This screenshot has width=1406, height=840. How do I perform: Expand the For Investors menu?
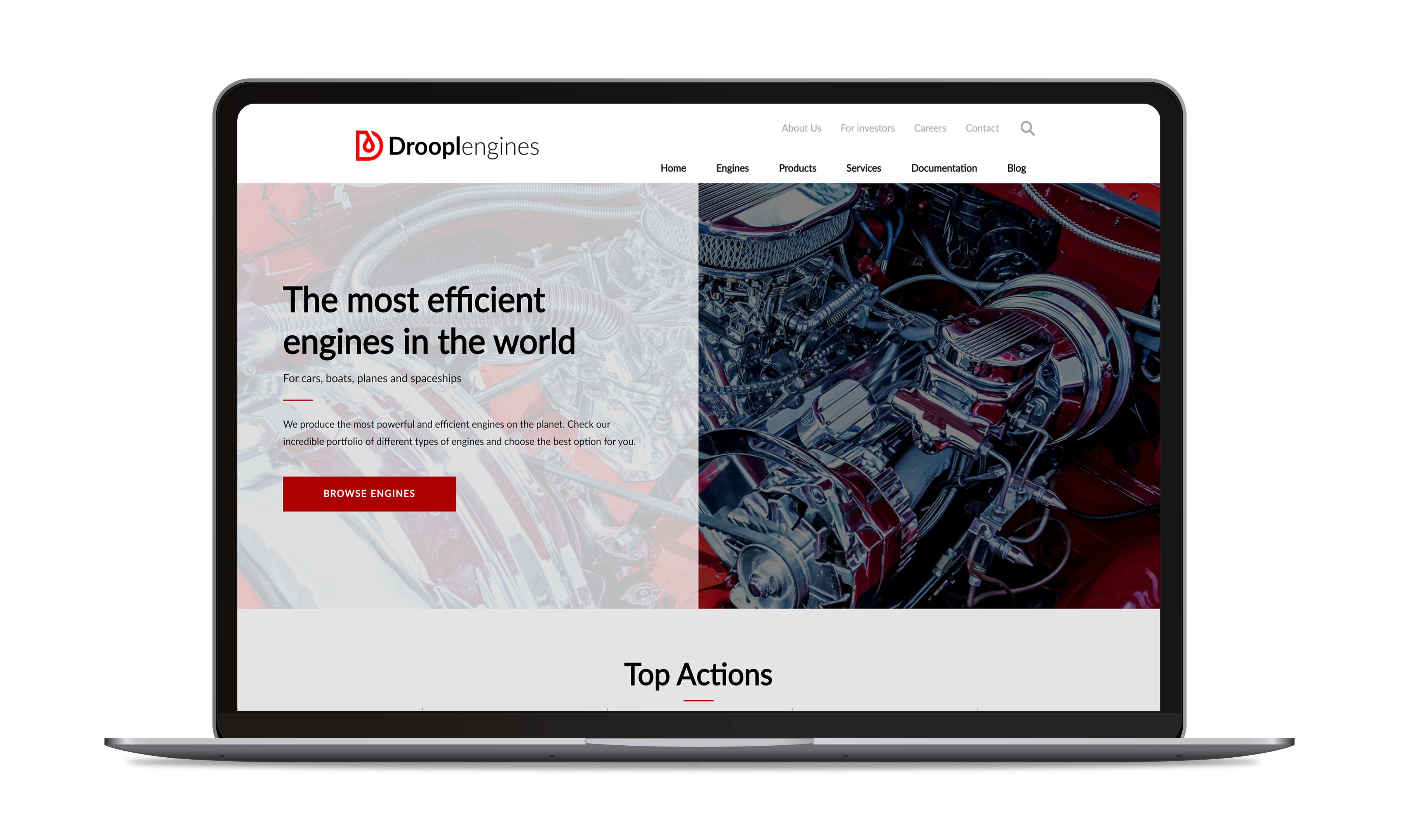[867, 128]
